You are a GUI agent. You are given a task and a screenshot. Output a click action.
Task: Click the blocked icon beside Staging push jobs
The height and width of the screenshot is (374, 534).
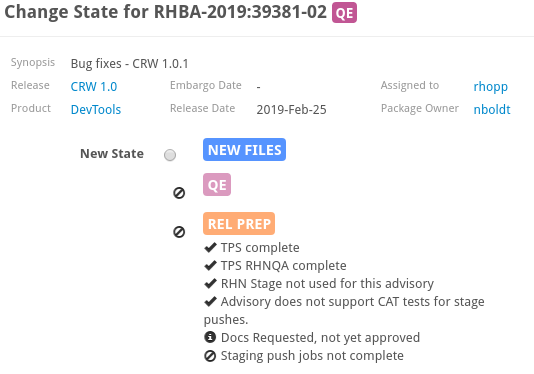(210, 356)
